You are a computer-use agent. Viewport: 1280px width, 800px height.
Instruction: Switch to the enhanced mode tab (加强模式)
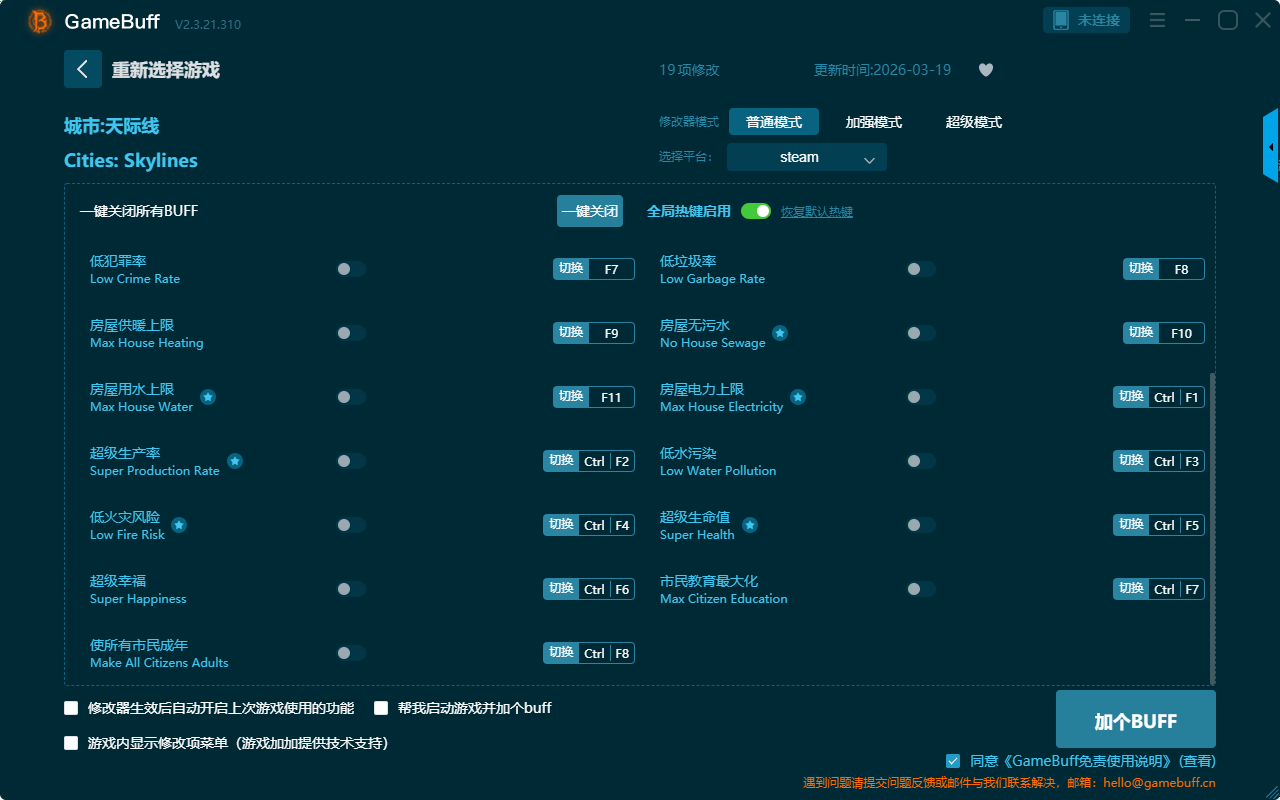[x=873, y=122]
